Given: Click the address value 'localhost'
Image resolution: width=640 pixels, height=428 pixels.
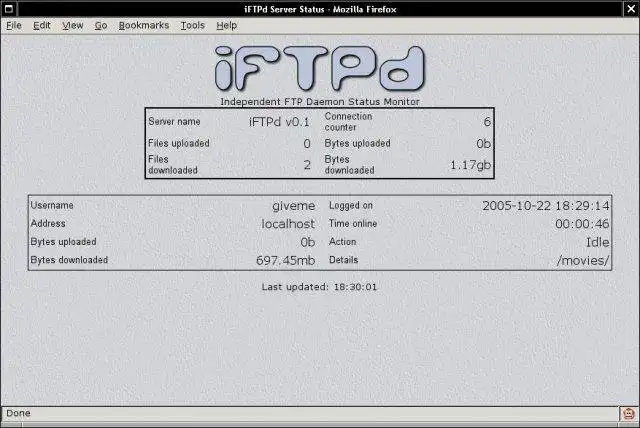Looking at the screenshot, I should (288, 224).
